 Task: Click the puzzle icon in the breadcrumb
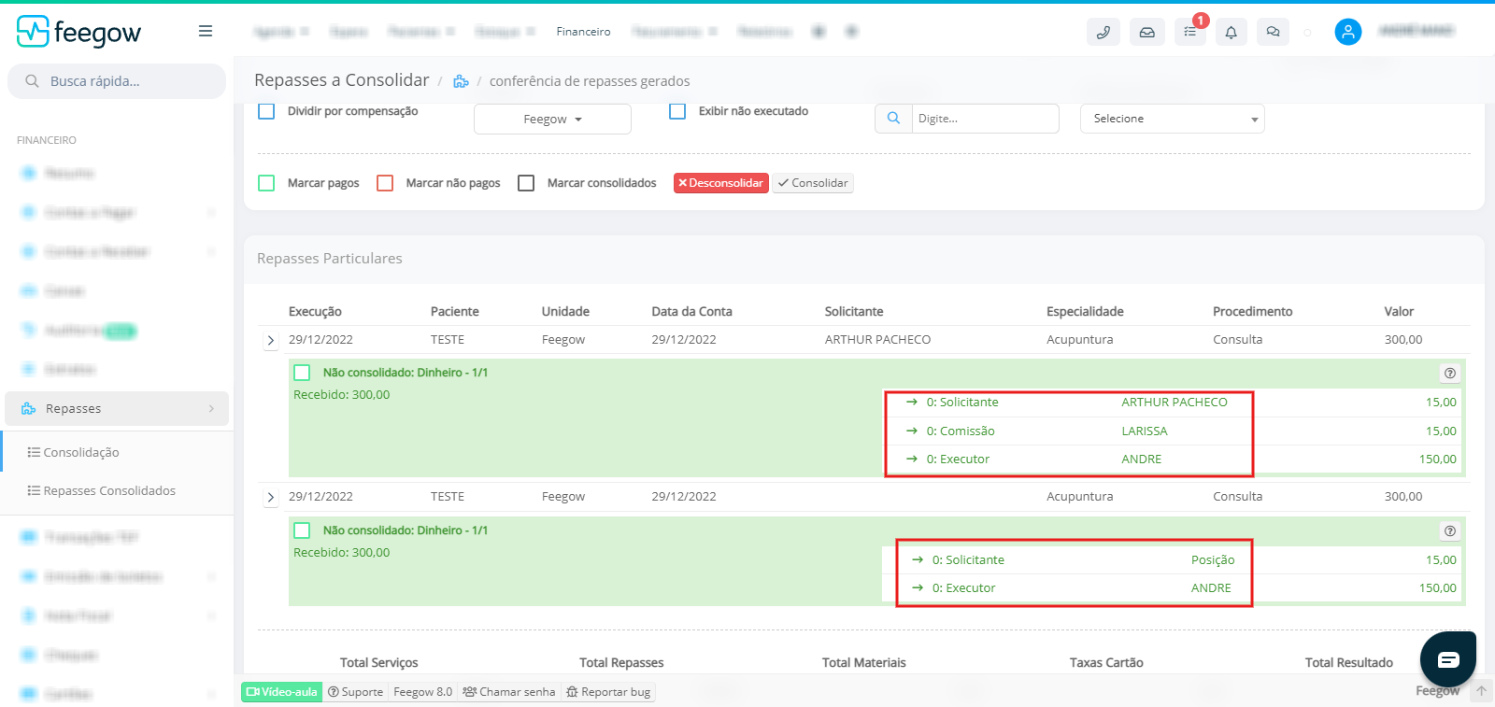click(x=461, y=81)
